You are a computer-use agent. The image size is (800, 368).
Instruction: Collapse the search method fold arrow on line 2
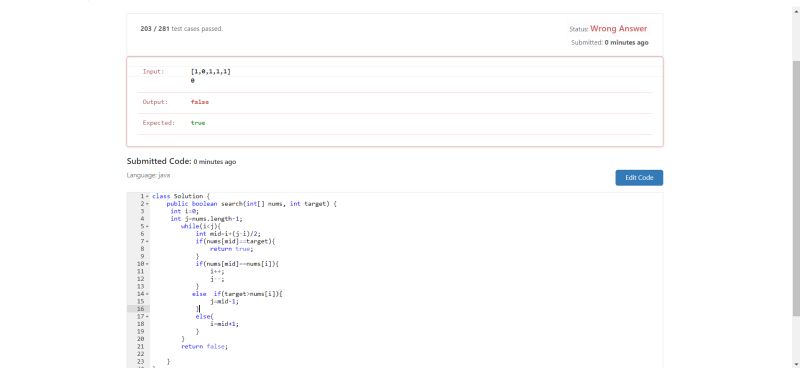pos(147,204)
